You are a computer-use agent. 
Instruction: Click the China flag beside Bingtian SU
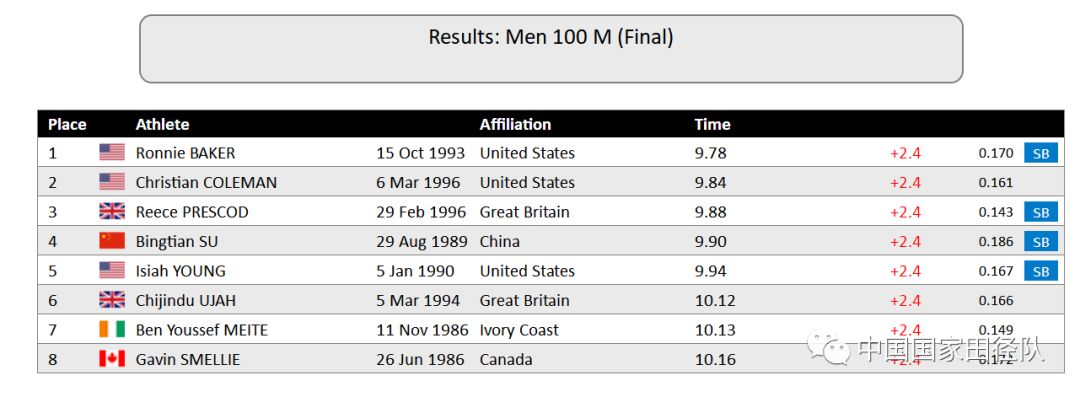point(112,241)
